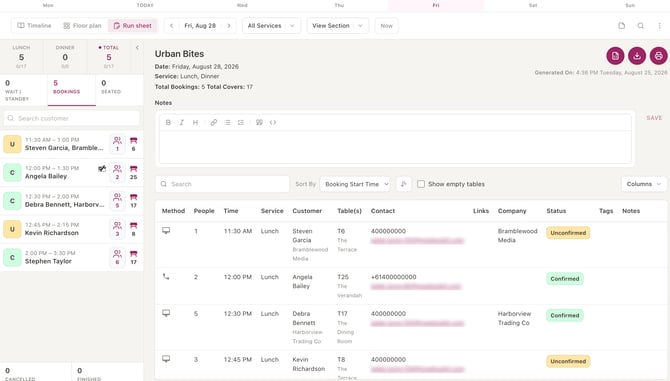Click the document icon in top toolbar
Image resolution: width=670 pixels, height=381 pixels.
pyautogui.click(x=622, y=26)
